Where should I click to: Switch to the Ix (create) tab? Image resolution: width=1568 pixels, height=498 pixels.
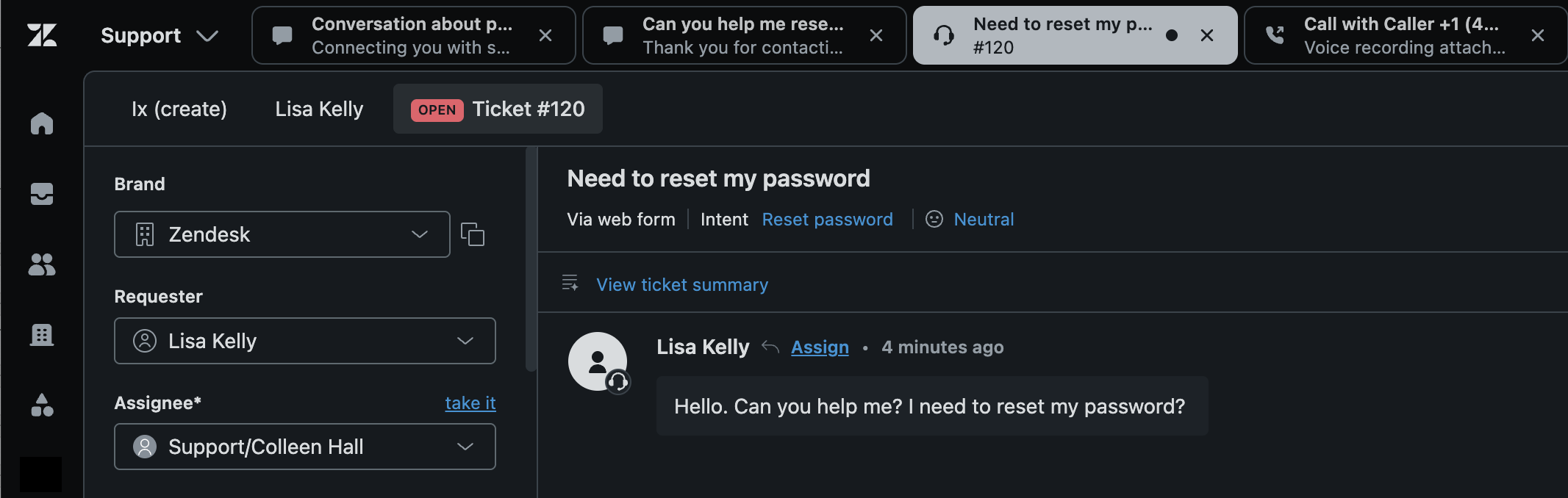click(179, 109)
